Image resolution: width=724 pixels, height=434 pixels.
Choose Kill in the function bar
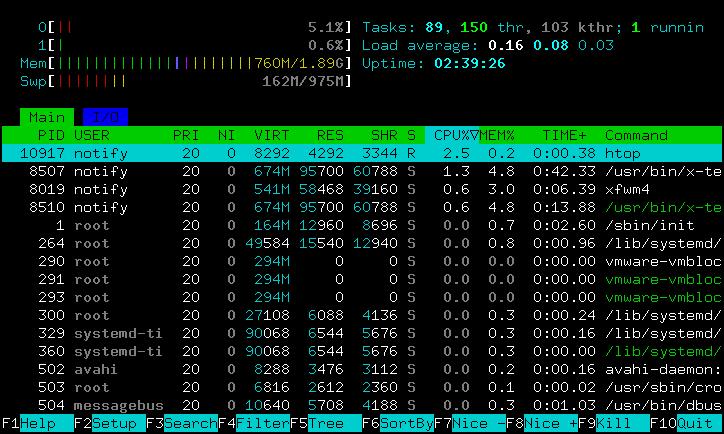click(614, 423)
